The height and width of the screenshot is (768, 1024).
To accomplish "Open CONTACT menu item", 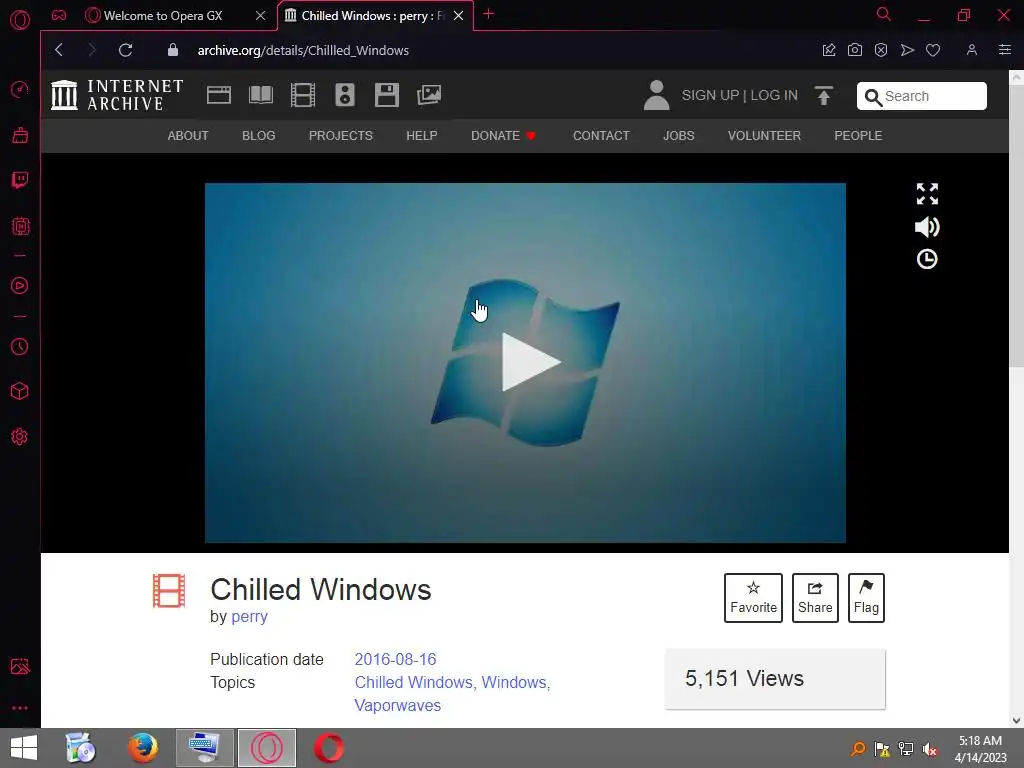I will point(601,136).
